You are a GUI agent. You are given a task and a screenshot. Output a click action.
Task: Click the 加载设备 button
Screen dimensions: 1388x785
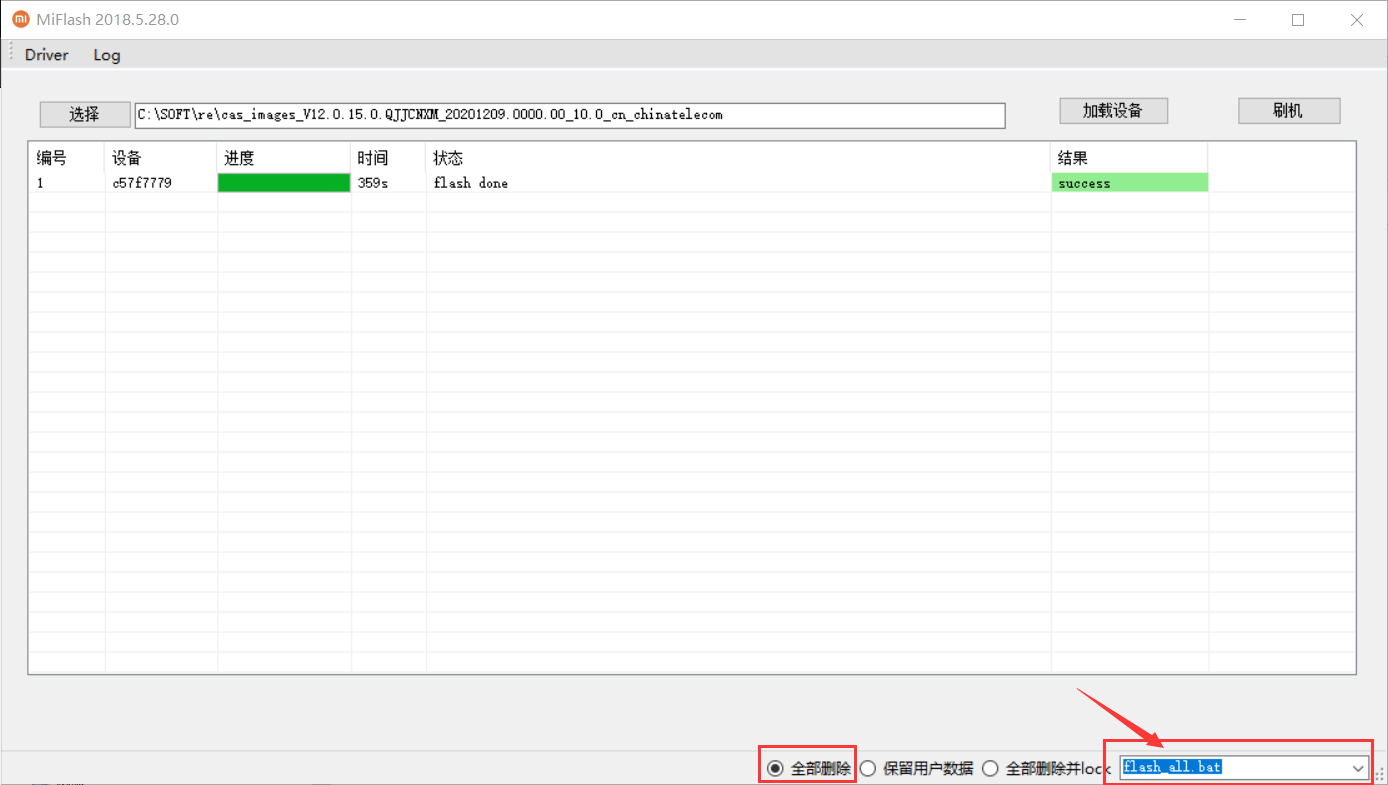1113,110
